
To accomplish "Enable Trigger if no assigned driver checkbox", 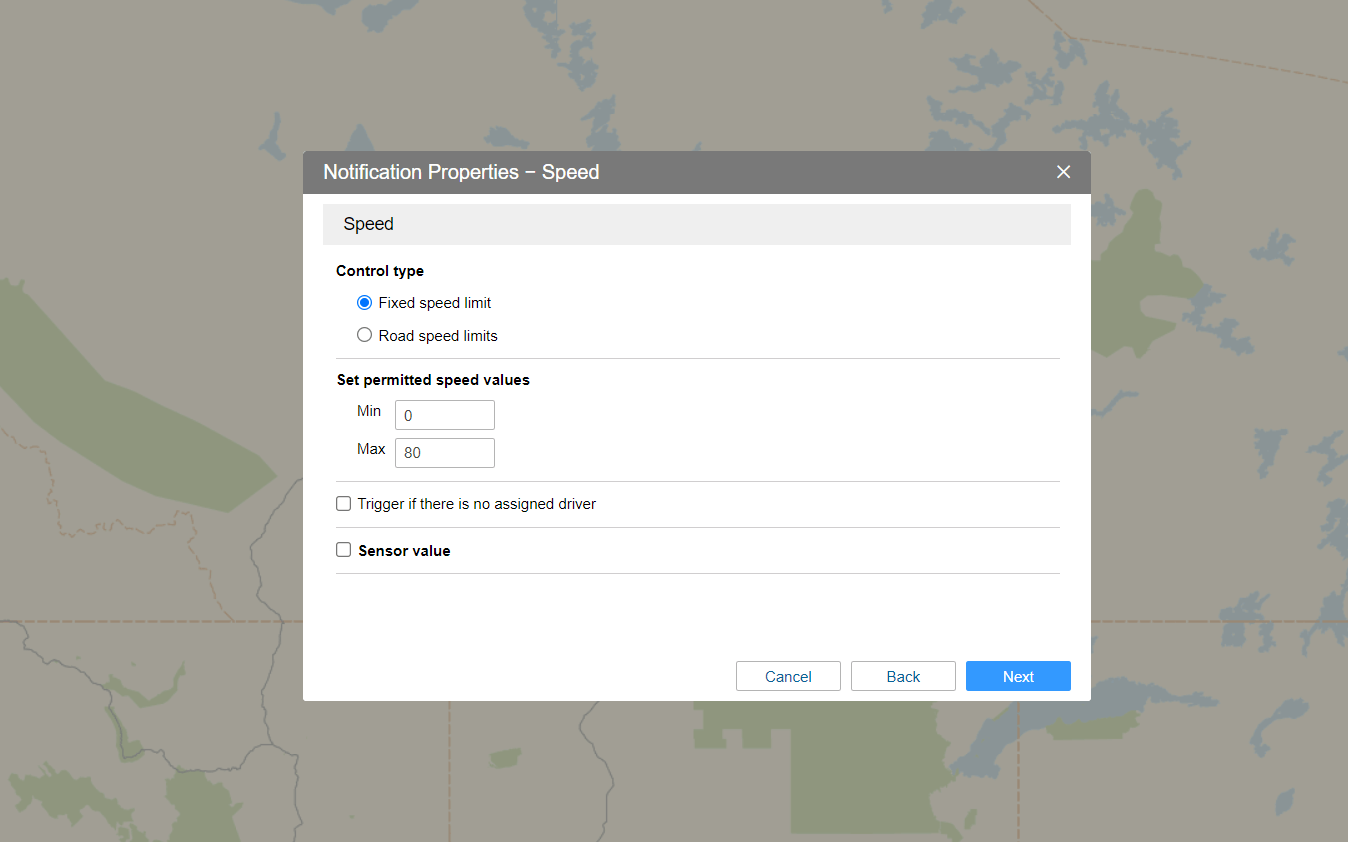I will tap(344, 504).
